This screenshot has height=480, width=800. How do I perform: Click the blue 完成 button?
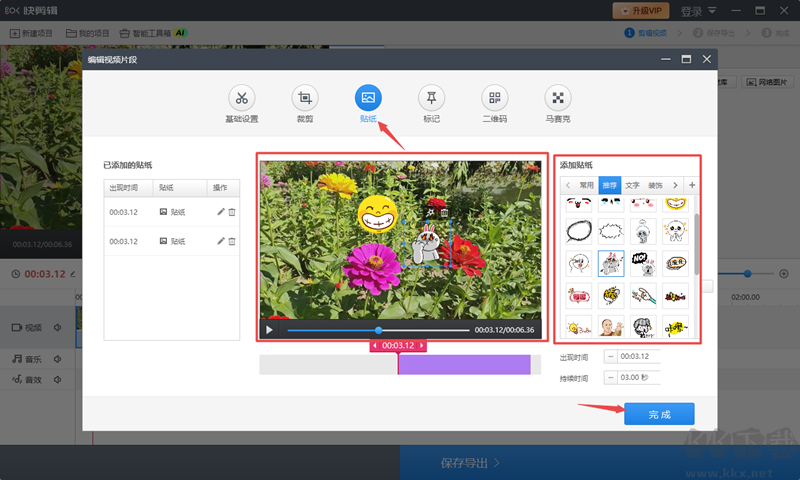coord(659,414)
